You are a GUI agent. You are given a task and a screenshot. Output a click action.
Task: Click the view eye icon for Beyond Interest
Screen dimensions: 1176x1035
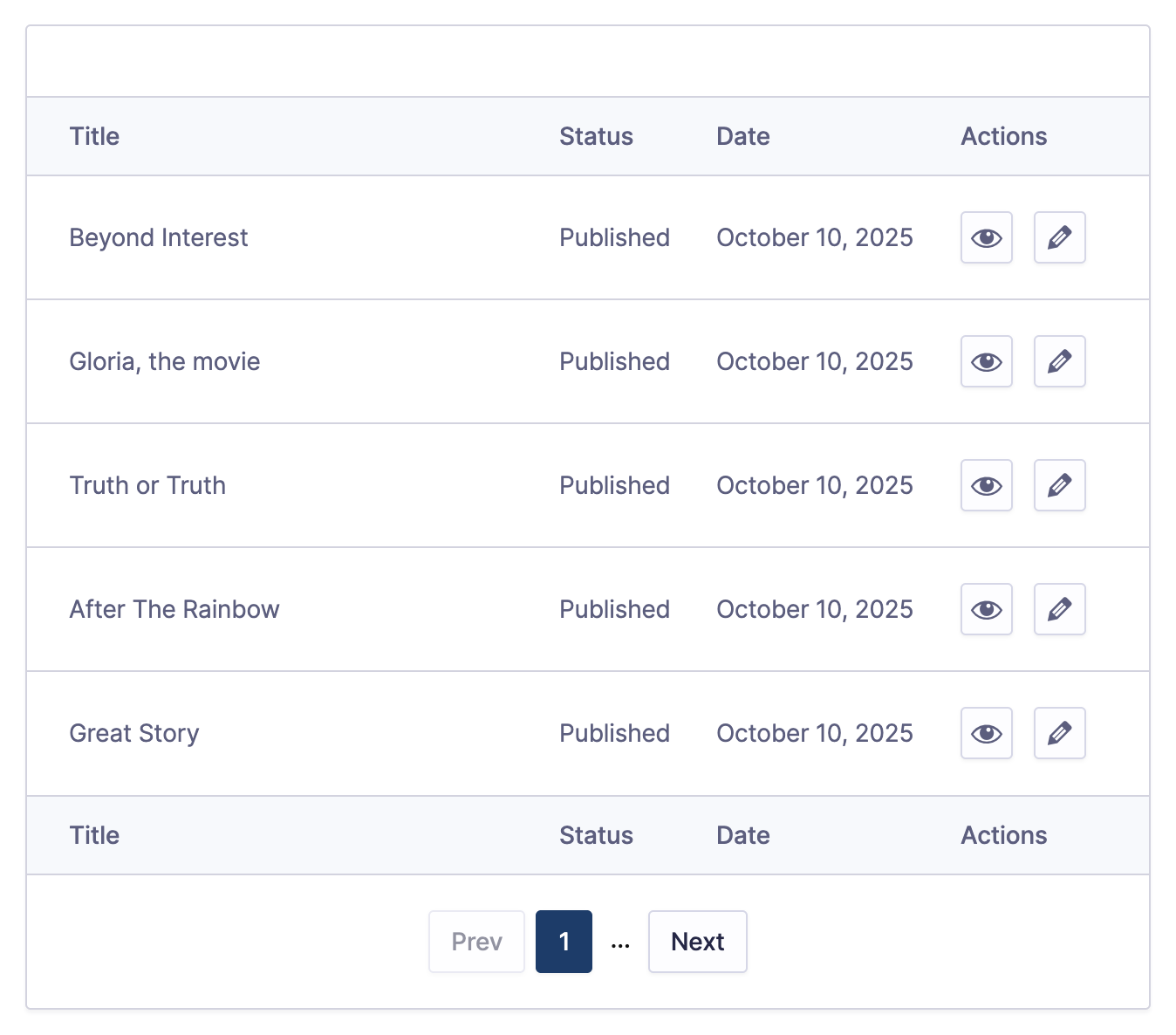[986, 237]
